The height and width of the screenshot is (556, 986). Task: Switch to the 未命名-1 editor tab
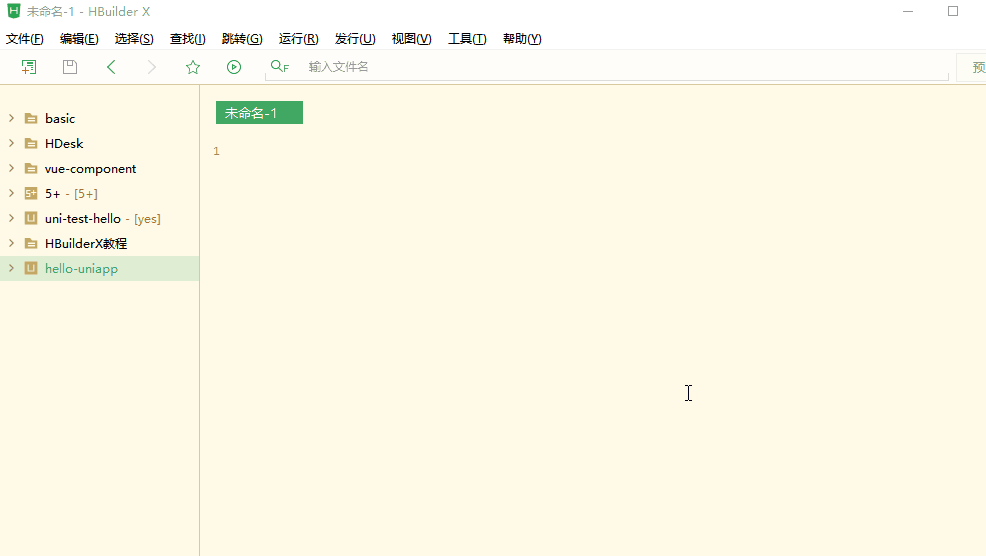(259, 113)
